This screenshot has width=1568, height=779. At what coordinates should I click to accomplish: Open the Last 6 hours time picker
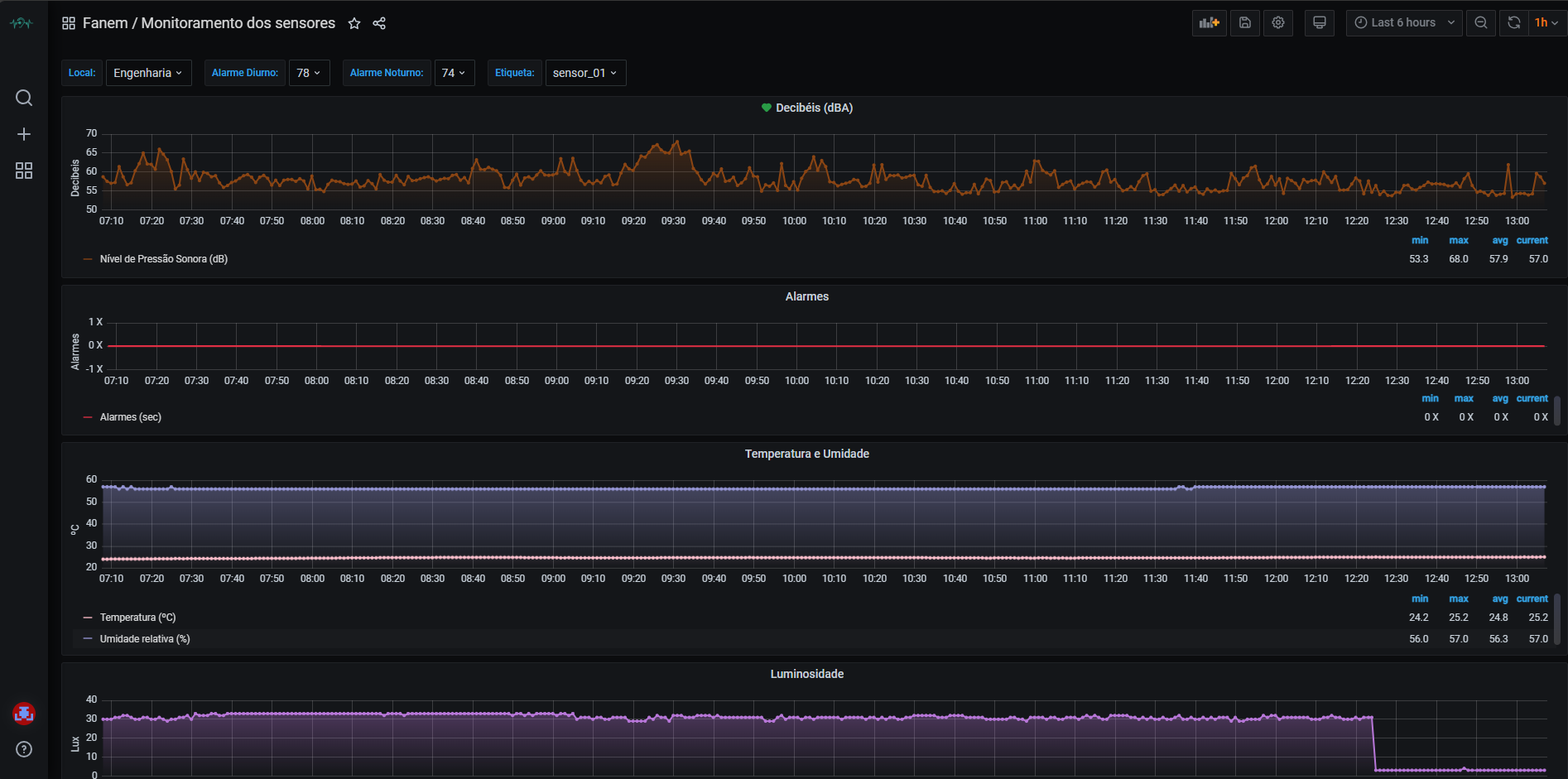[x=1404, y=23]
